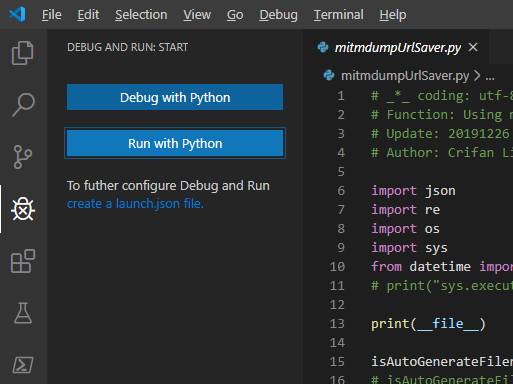The height and width of the screenshot is (384, 513).
Task: Open the Explorer files view
Action: point(23,53)
